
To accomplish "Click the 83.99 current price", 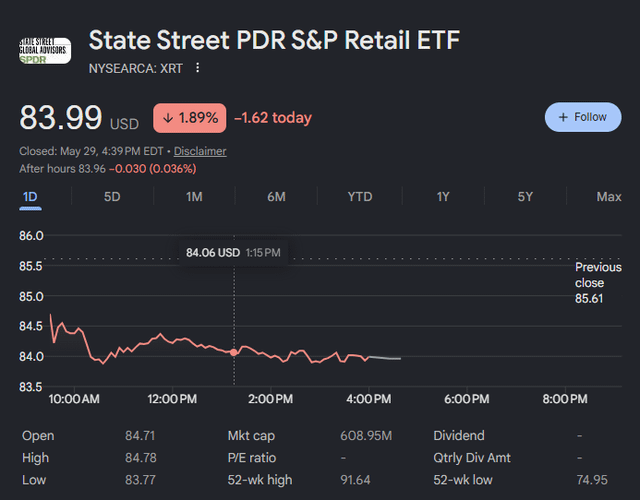I will tap(61, 118).
